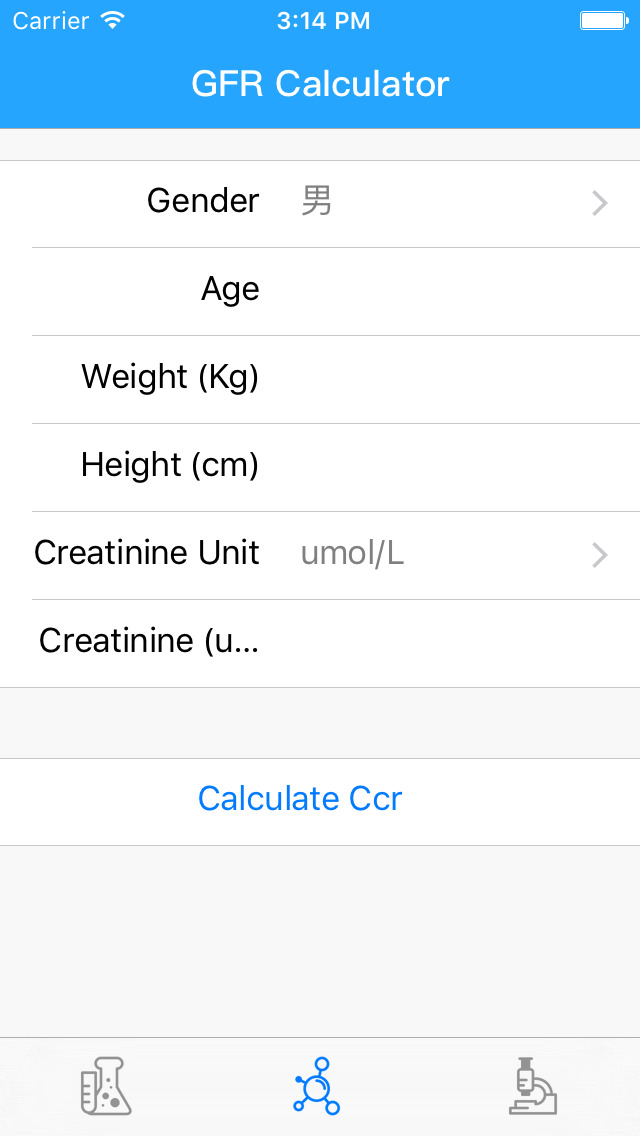Tap the Calculate Ccr button
Screen dimensions: 640x1136
(300, 798)
